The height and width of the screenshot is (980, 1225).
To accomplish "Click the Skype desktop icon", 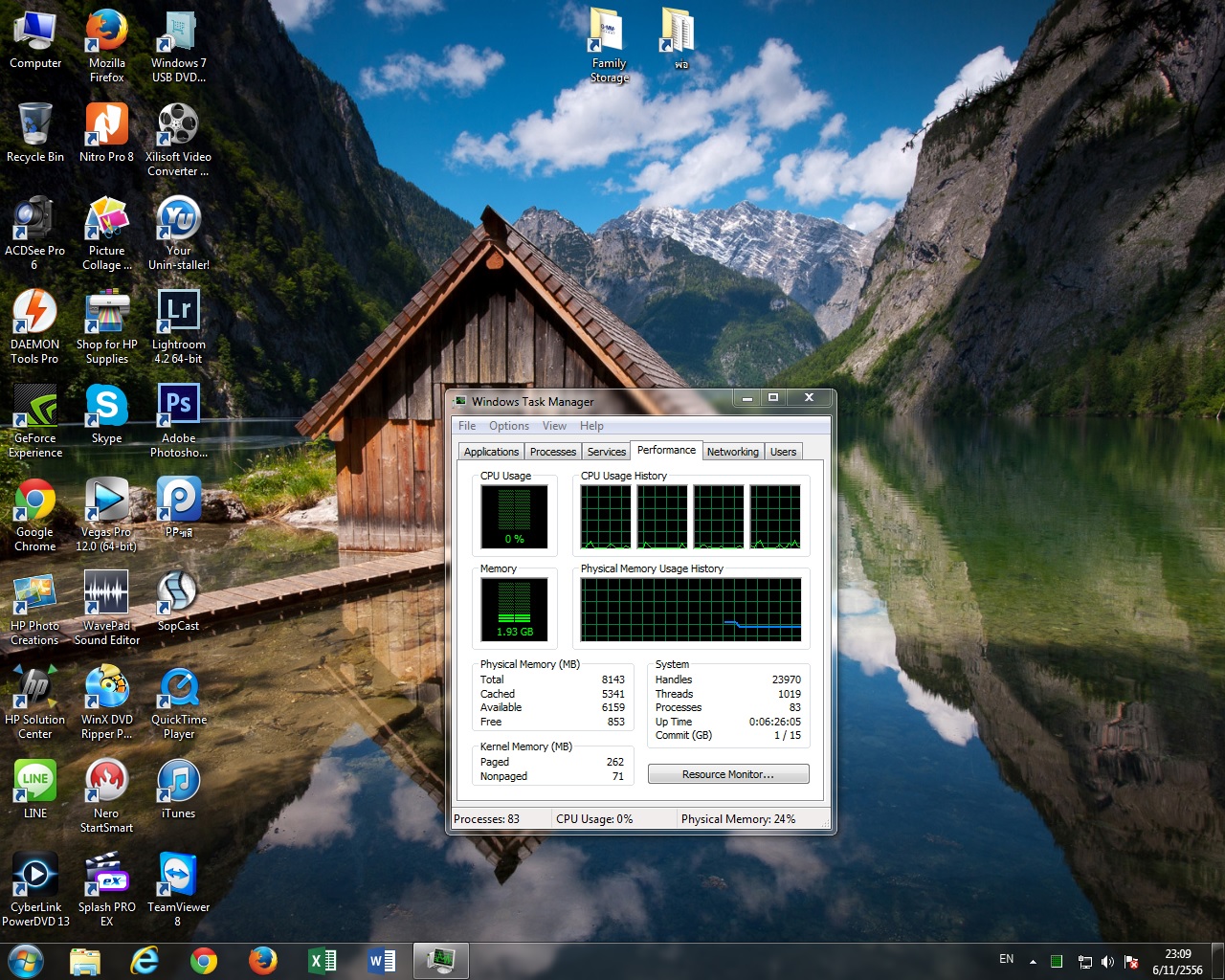I will tap(106, 406).
